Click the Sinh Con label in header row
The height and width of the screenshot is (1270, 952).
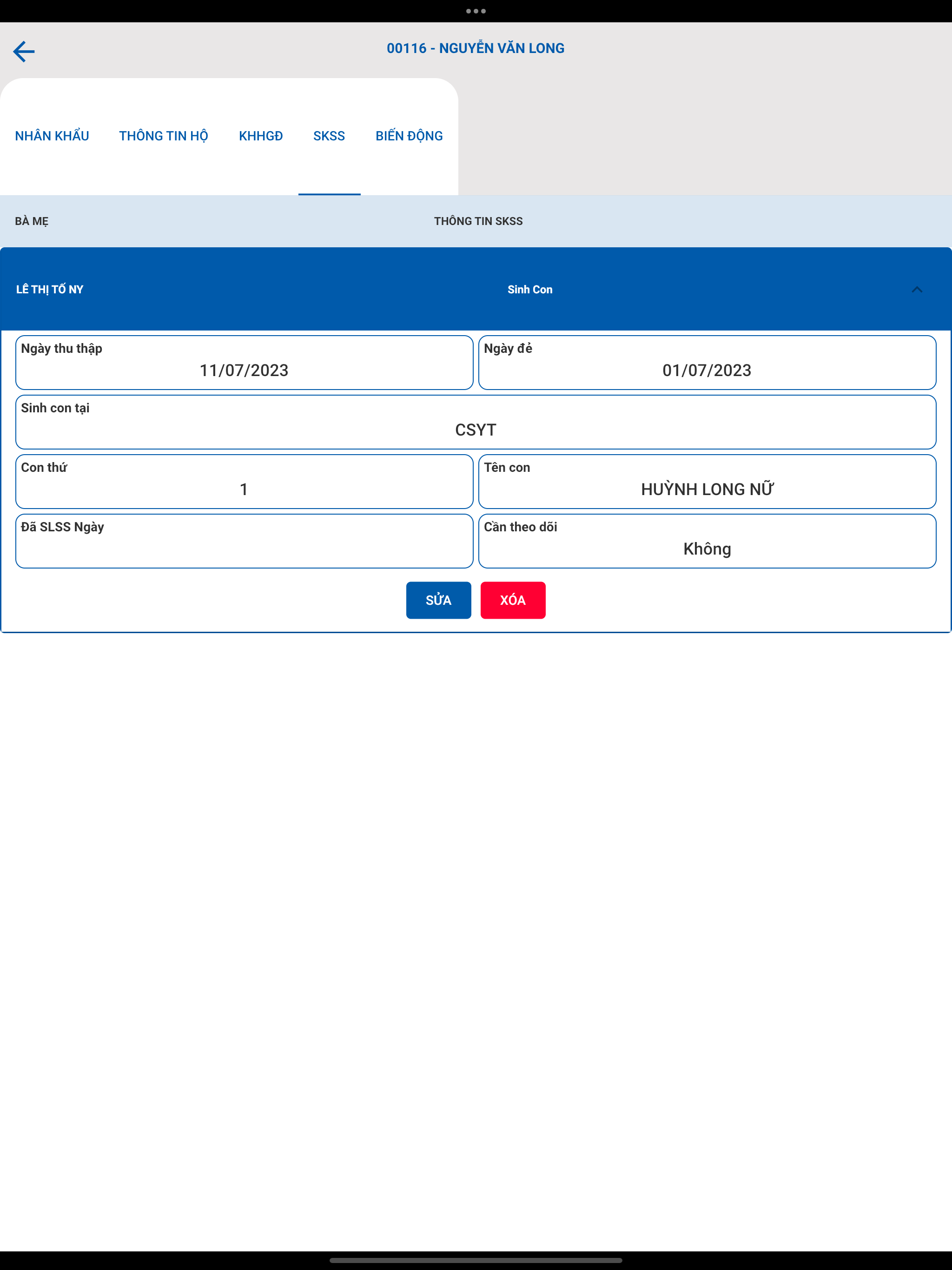530,289
